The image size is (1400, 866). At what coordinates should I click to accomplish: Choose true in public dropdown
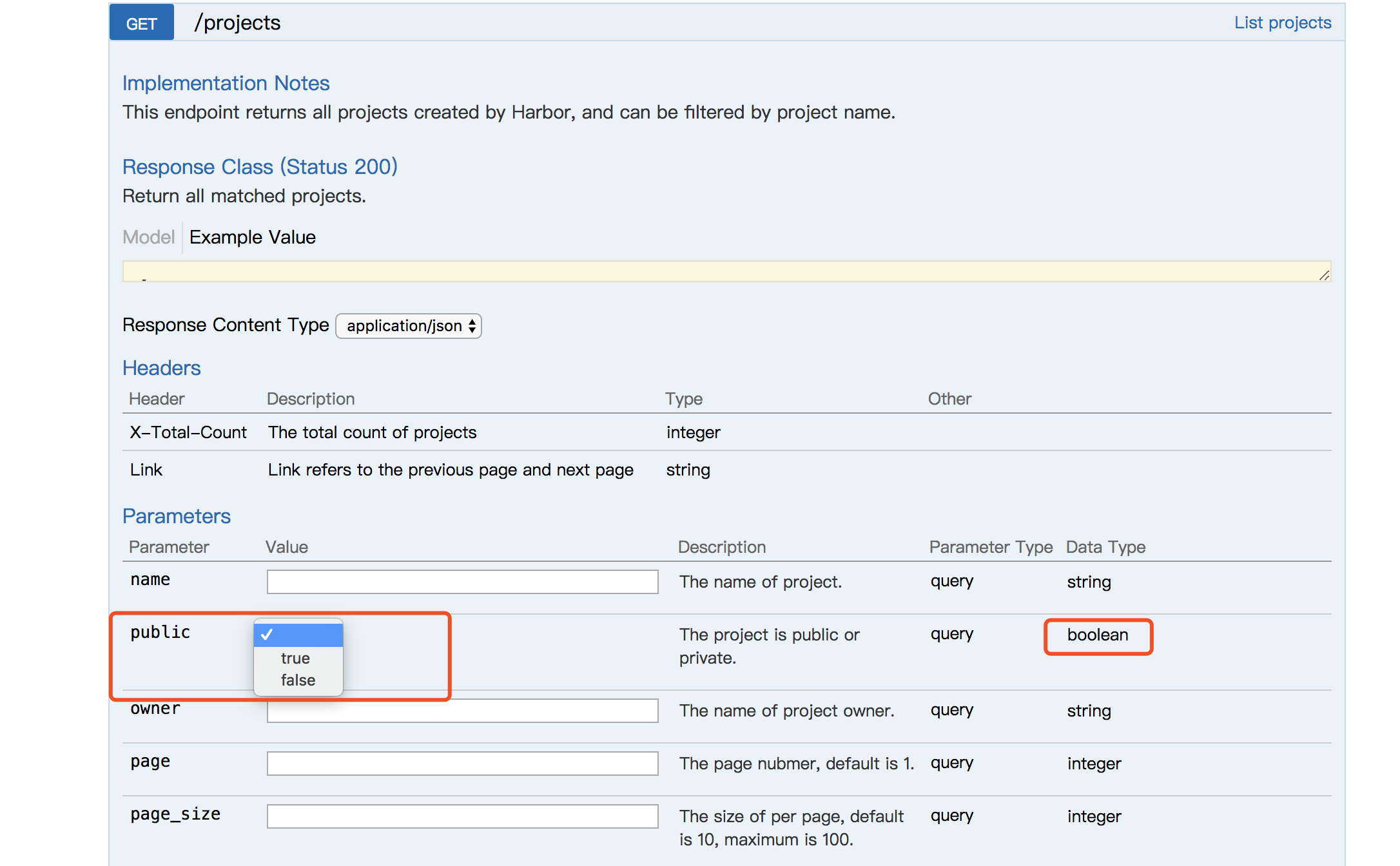point(296,659)
